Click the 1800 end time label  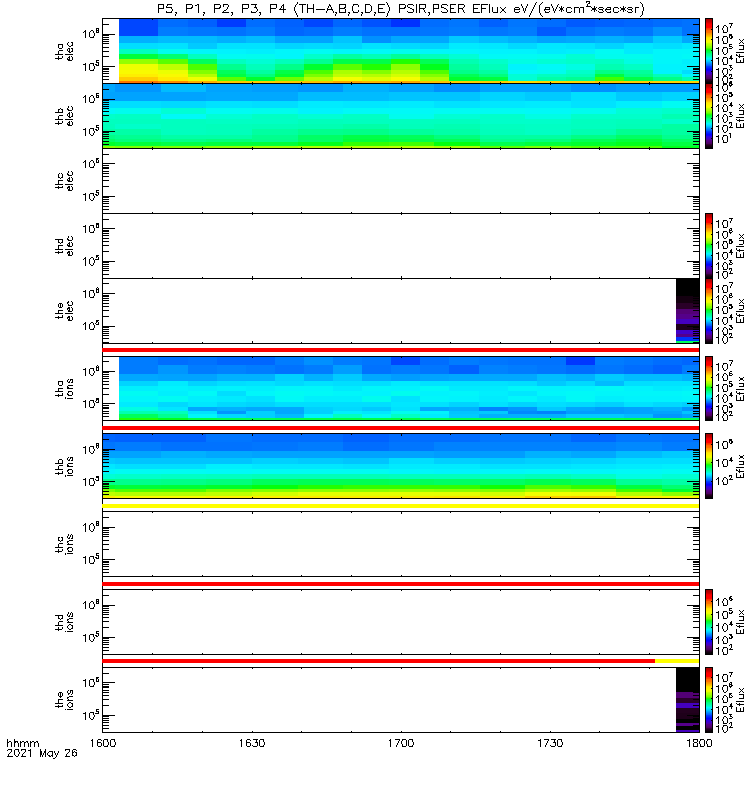[x=699, y=743]
